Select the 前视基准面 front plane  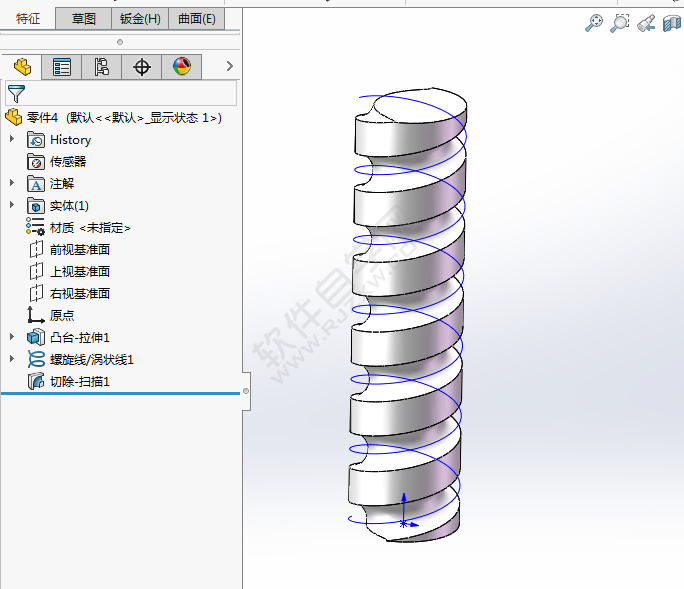click(79, 250)
